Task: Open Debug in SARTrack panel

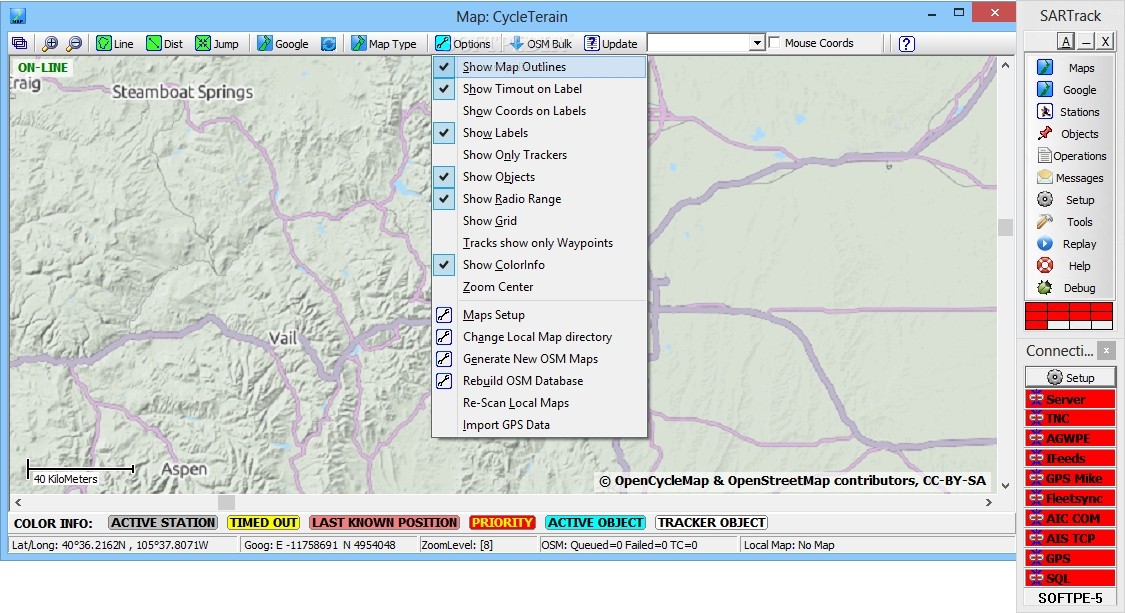Action: [x=1069, y=288]
